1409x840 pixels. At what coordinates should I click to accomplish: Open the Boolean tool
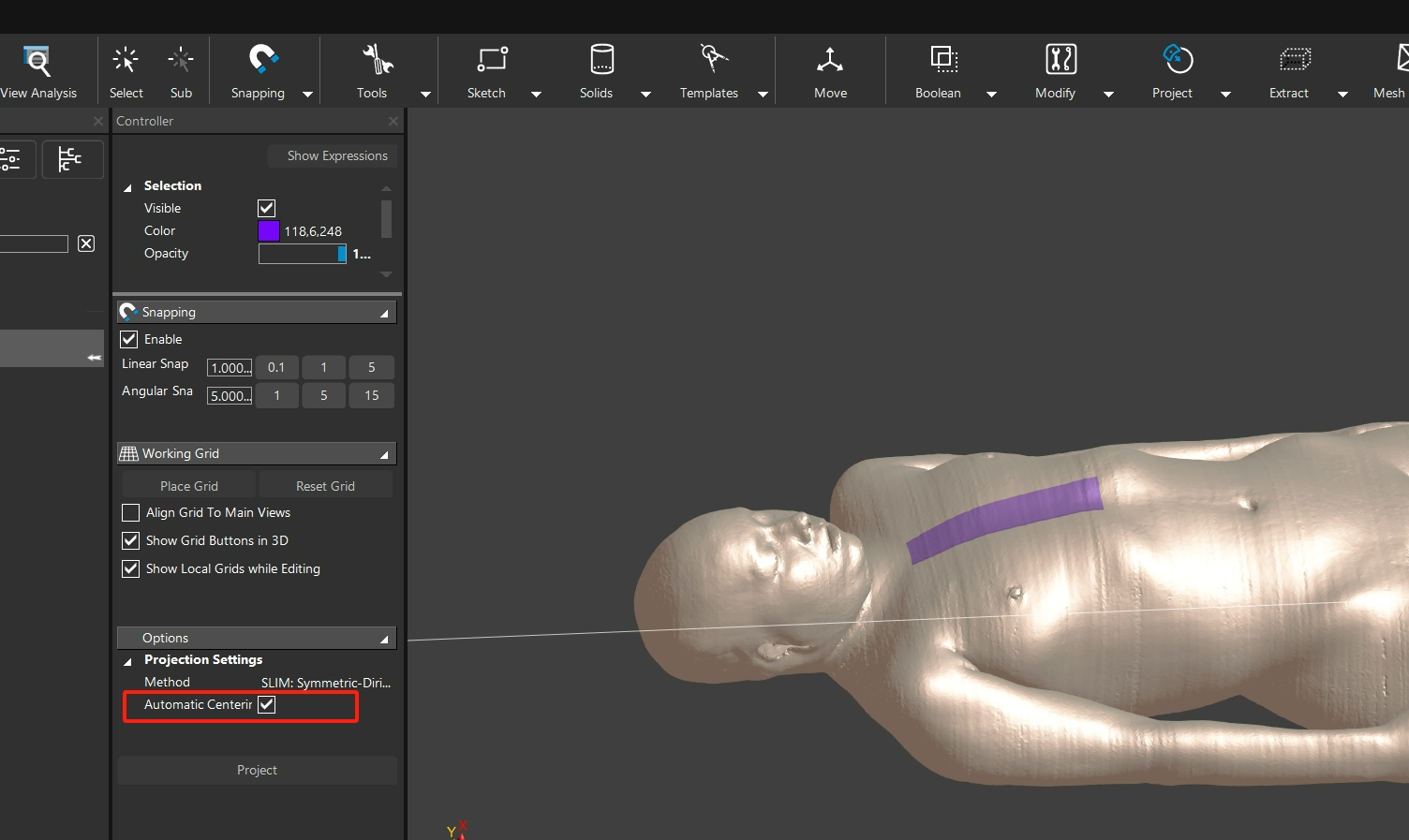pyautogui.click(x=942, y=61)
